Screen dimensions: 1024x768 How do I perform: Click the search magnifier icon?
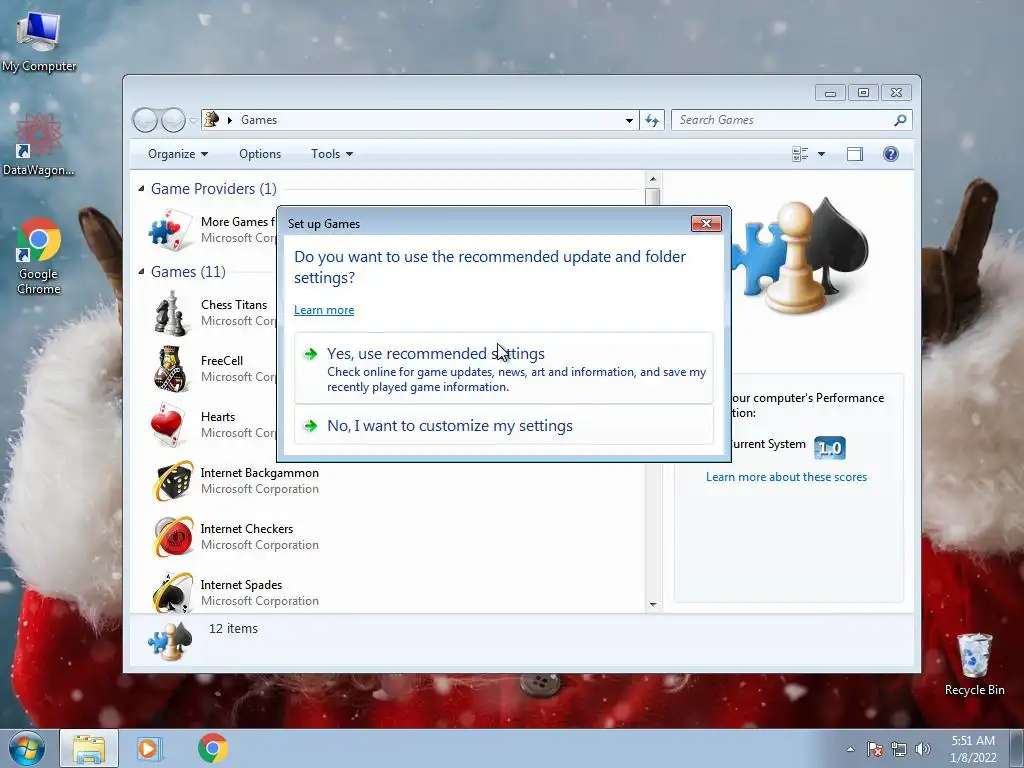900,120
